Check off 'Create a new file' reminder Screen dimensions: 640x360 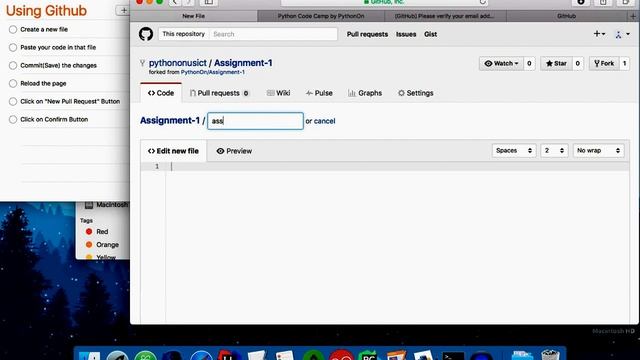click(13, 29)
